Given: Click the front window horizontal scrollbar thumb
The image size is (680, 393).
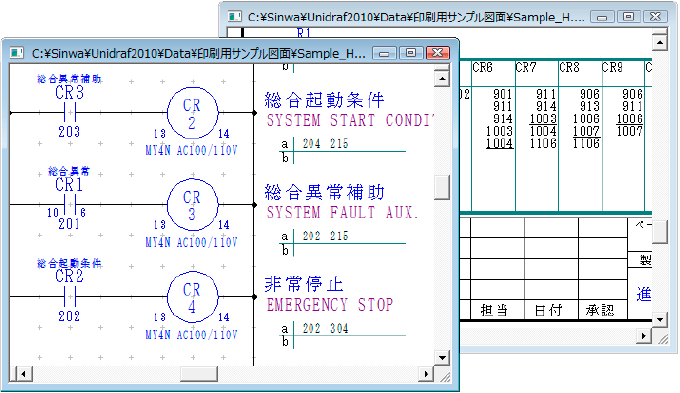Looking at the screenshot, I should pyautogui.click(x=199, y=374).
